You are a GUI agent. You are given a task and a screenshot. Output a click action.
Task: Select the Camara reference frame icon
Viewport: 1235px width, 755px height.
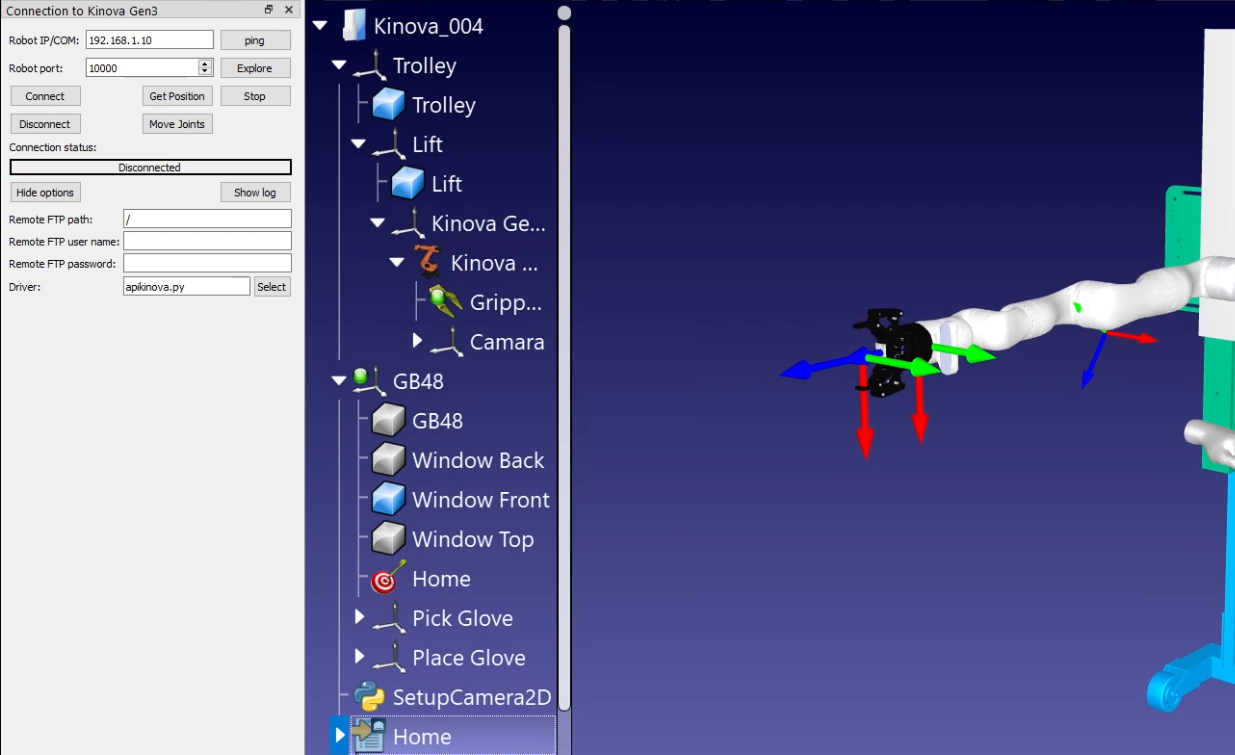pos(447,342)
